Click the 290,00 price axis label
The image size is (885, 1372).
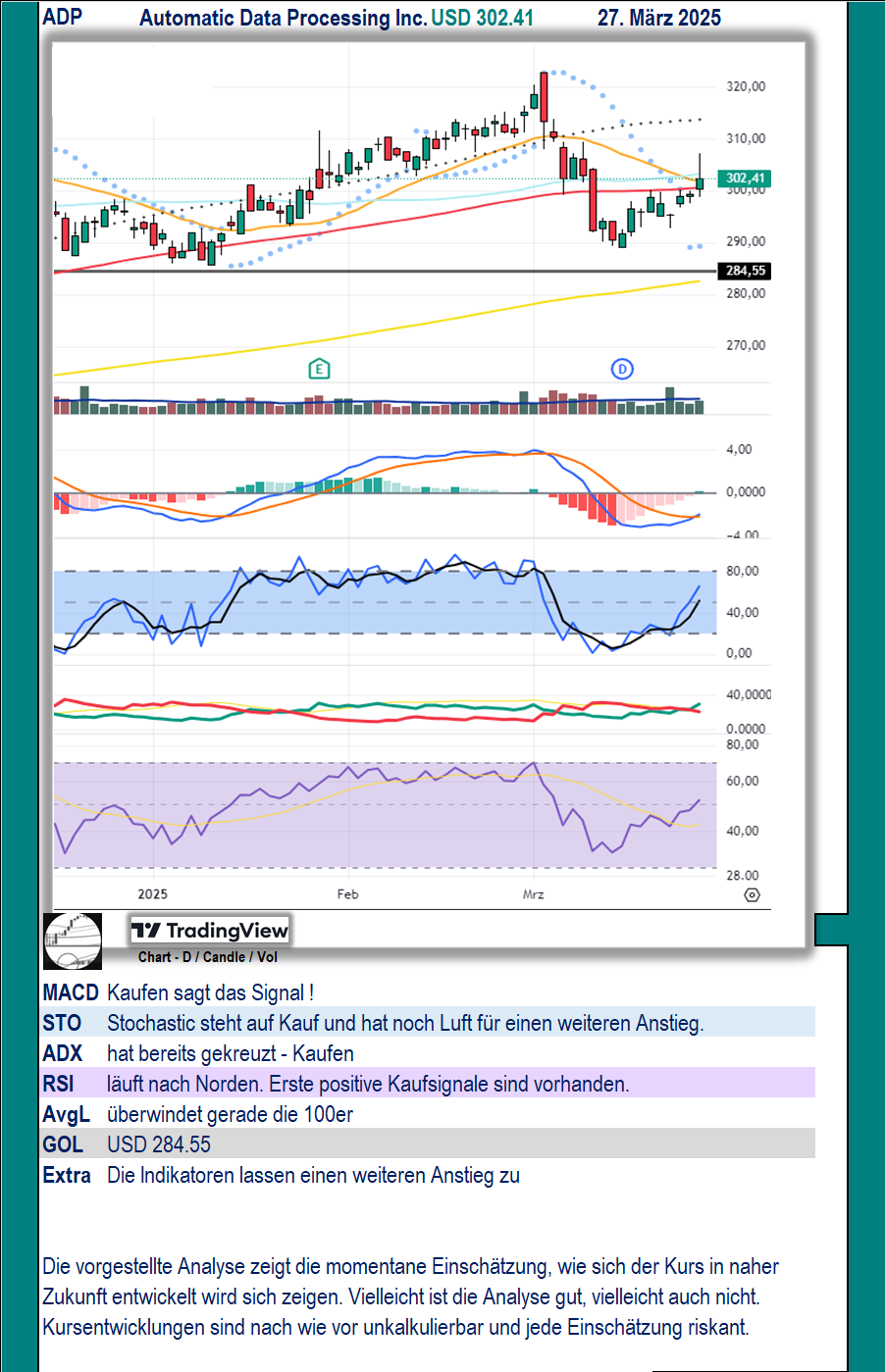(746, 241)
